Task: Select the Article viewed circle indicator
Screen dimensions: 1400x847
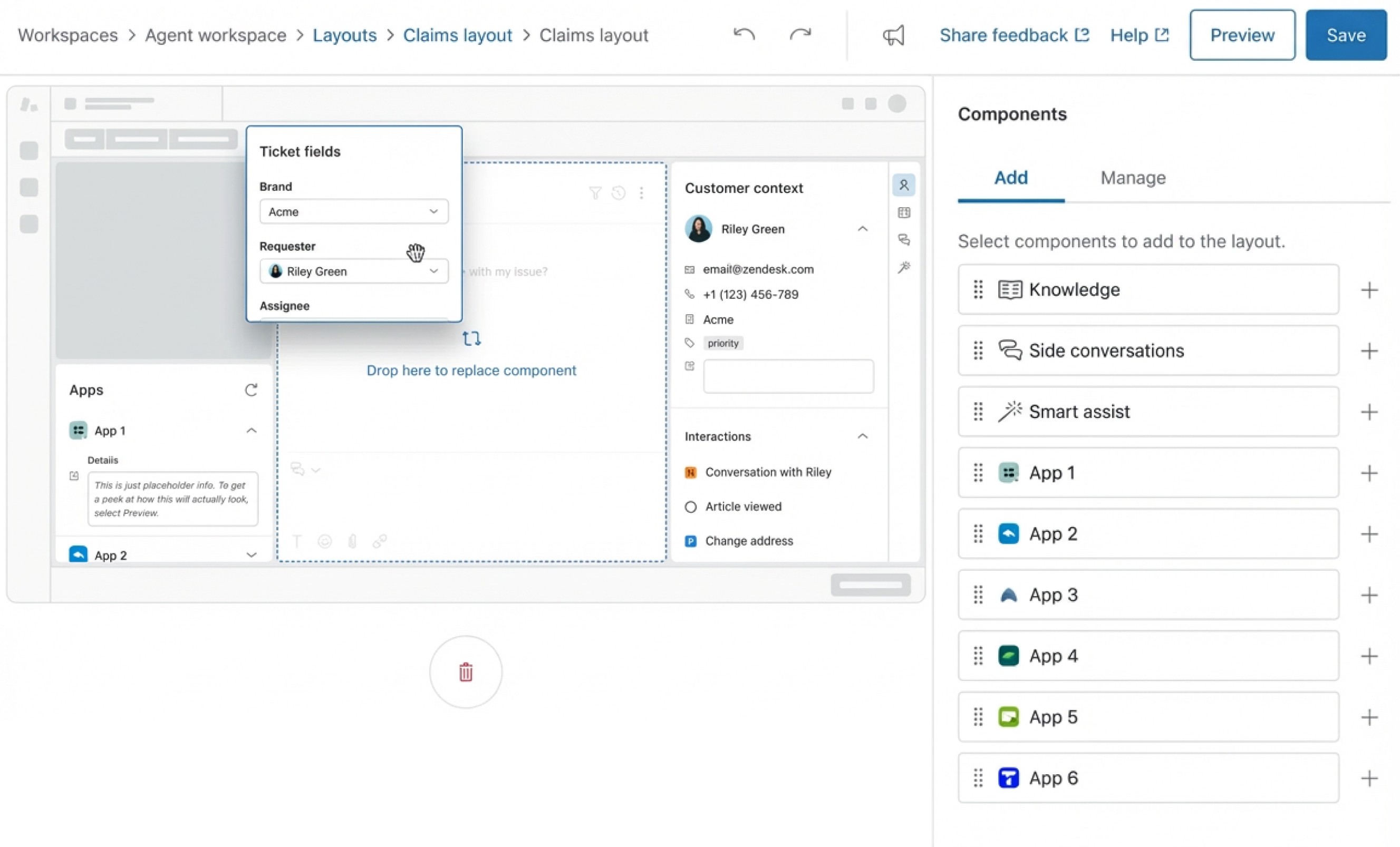Action: [690, 507]
